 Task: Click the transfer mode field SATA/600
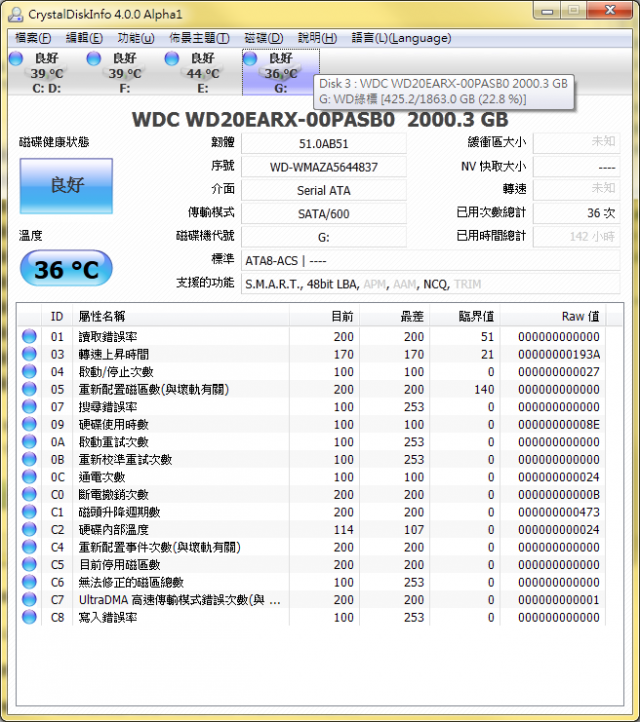(x=324, y=214)
